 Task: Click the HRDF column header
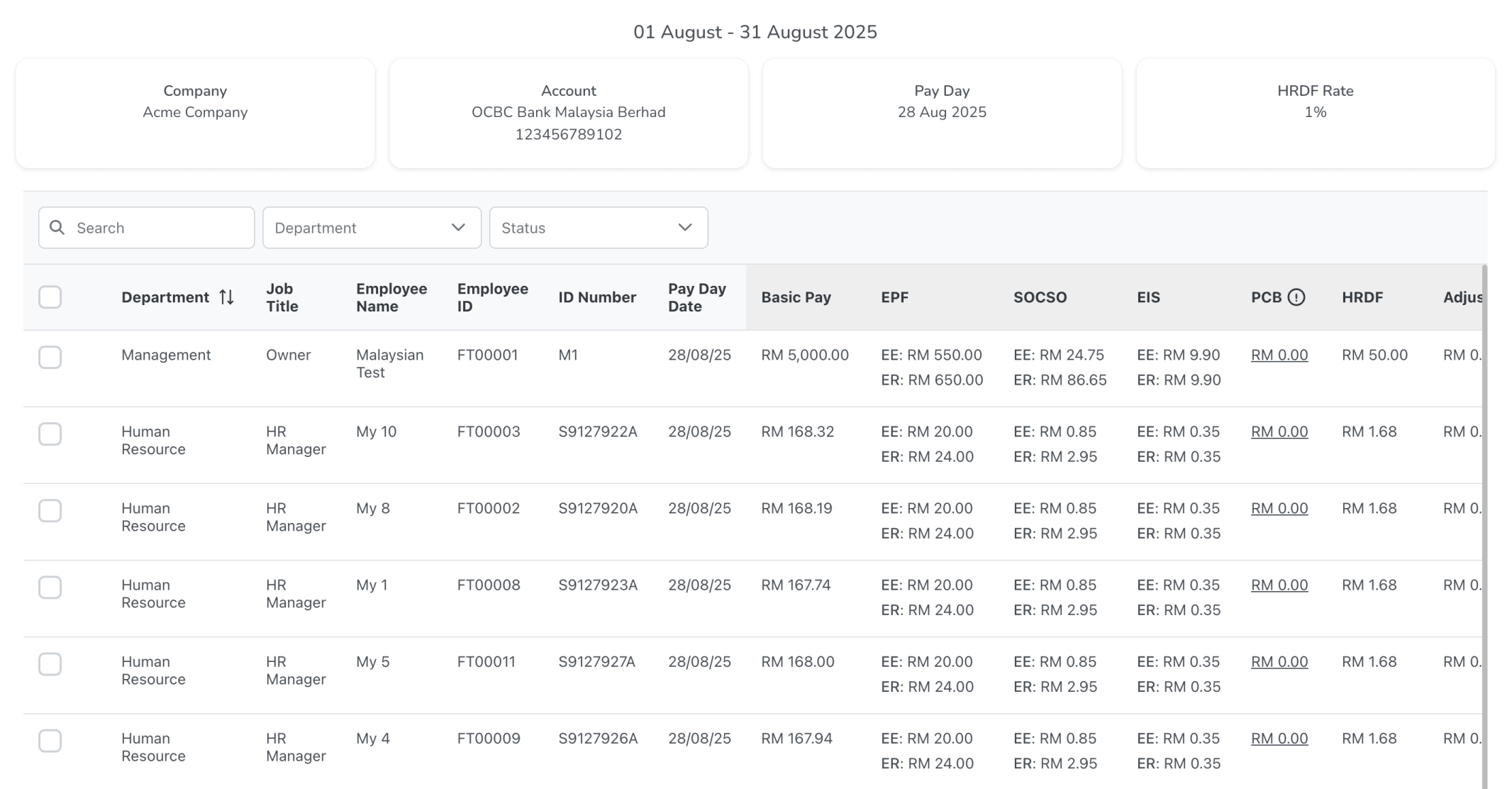1362,297
